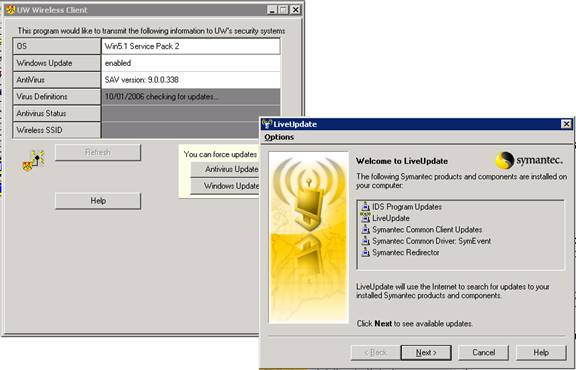Cancel the LiveUpdate wizard
This screenshot has width=576, height=370.
click(483, 353)
